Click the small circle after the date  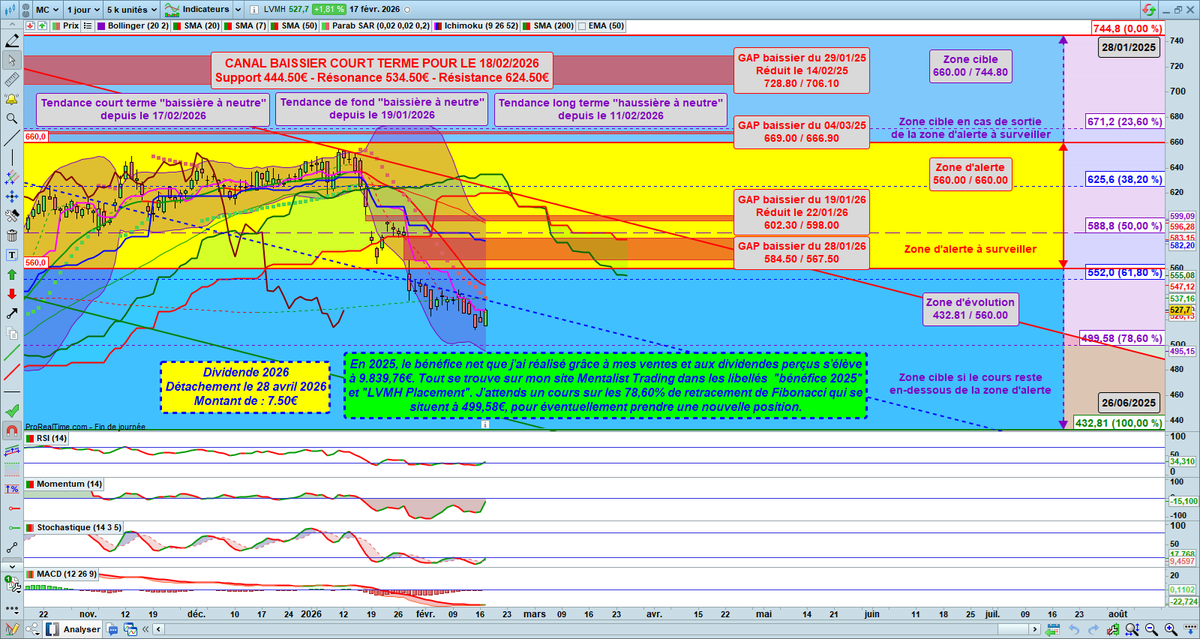point(407,10)
